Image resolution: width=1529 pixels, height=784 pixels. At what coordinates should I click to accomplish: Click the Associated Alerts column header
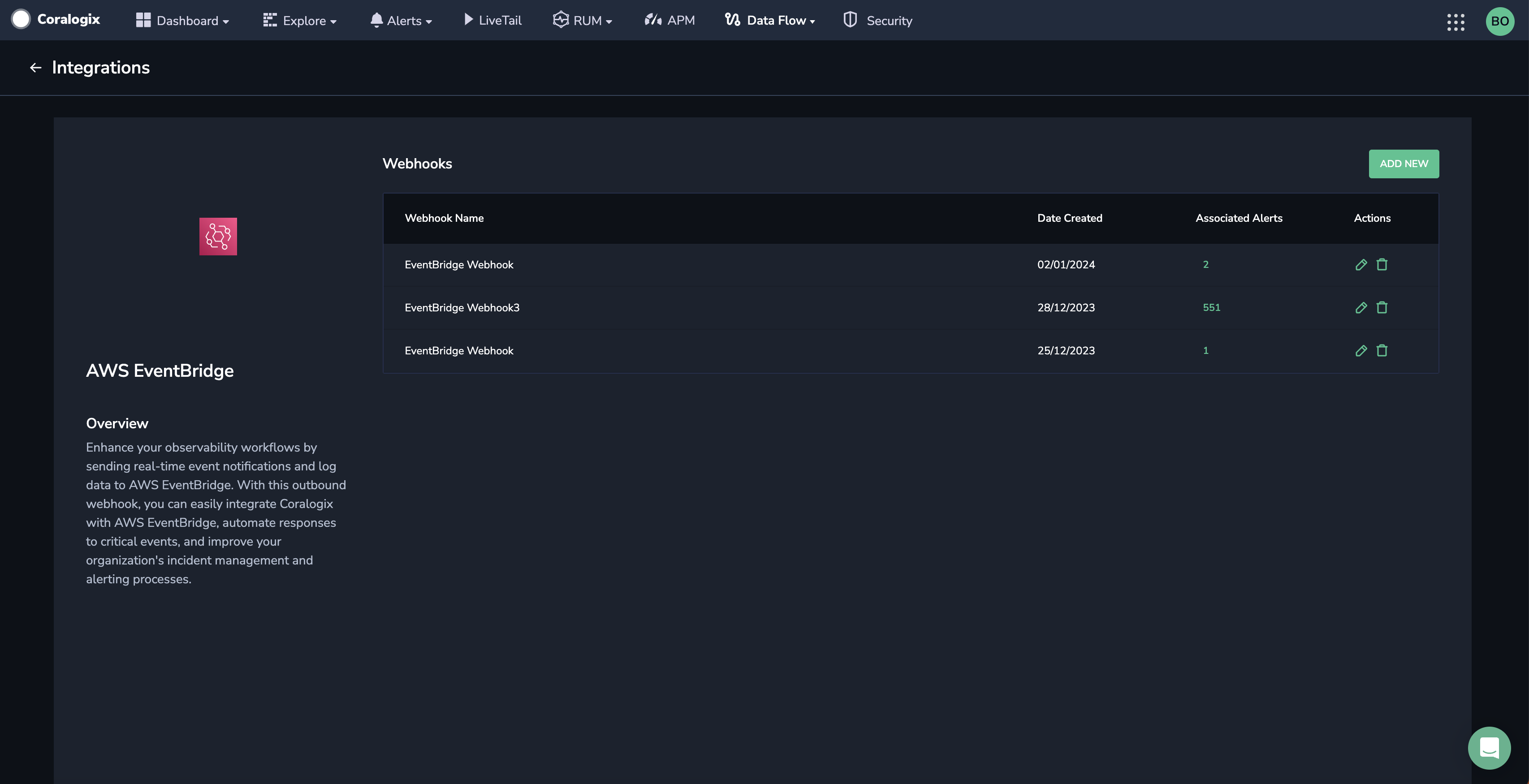point(1239,218)
